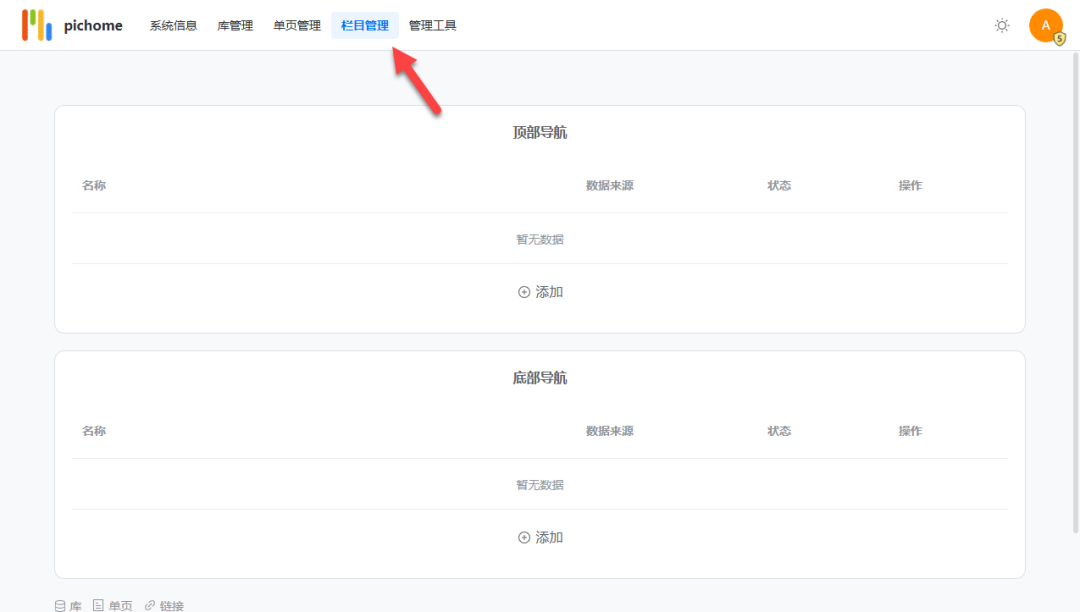Click 添加 under the 顶部导航 panel
Viewport: 1080px width, 612px height.
click(x=547, y=291)
